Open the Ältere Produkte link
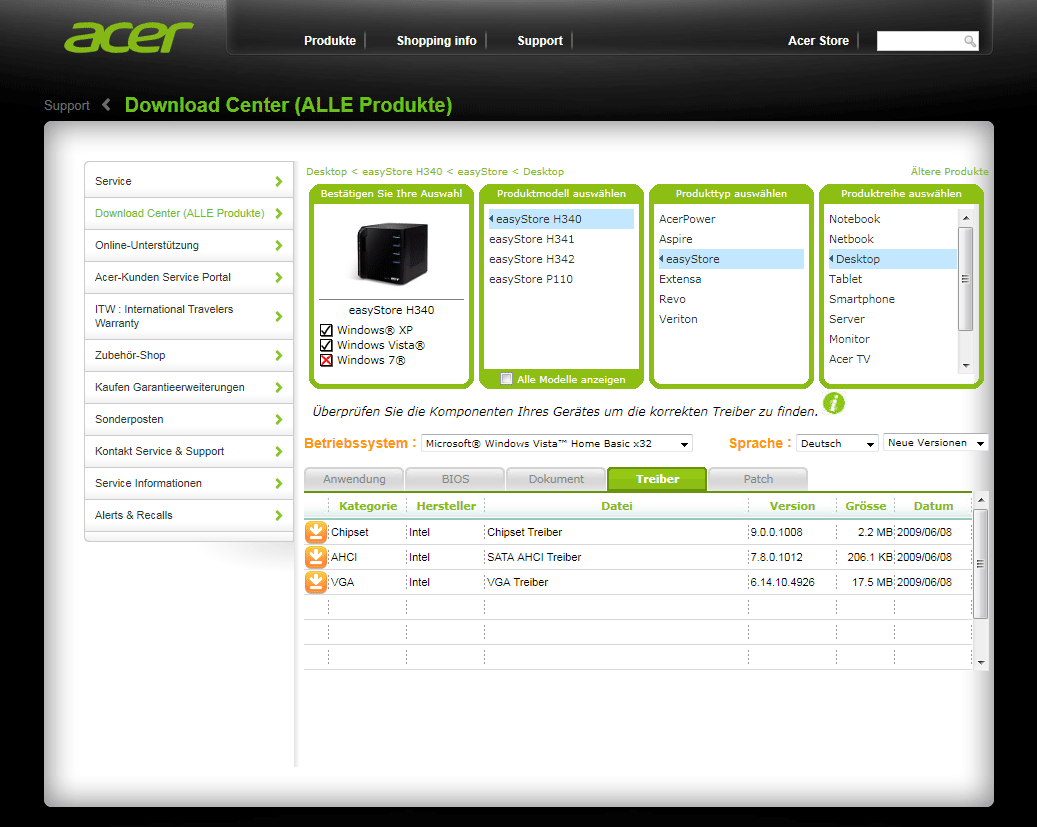Image resolution: width=1037 pixels, height=827 pixels. (x=950, y=171)
